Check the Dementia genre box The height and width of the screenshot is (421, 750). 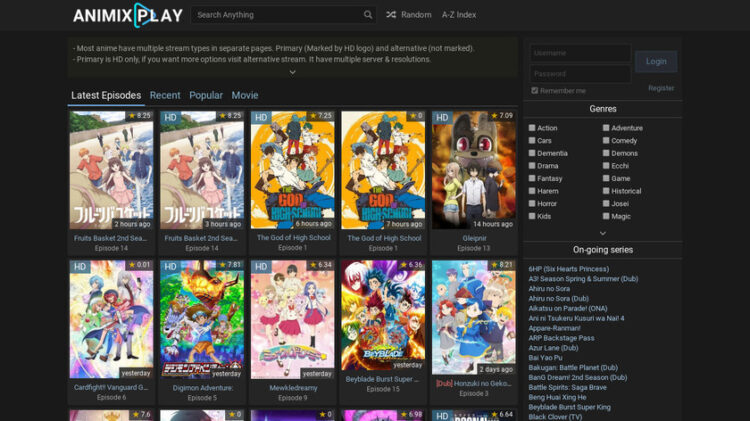(x=532, y=153)
